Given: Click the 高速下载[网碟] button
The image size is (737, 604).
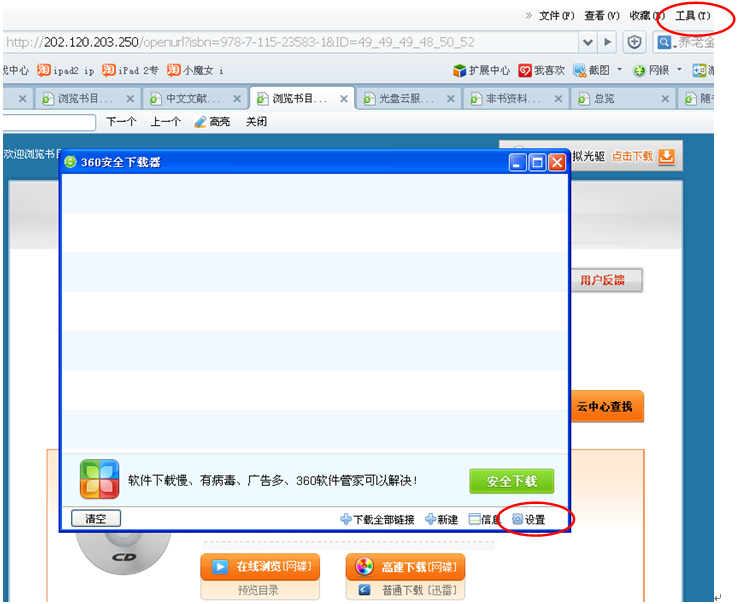Looking at the screenshot, I should [405, 567].
